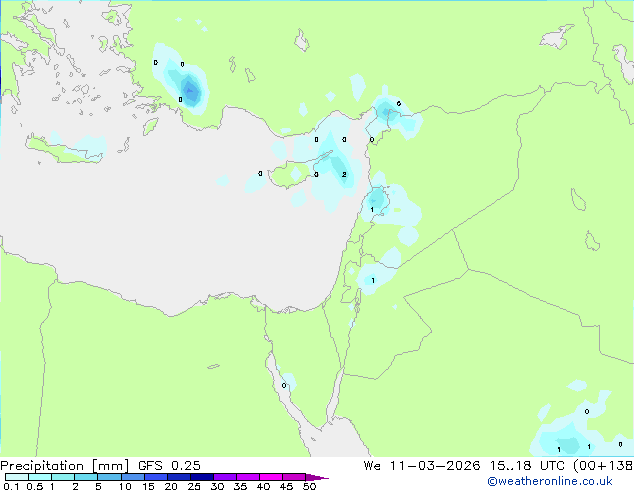
Task: Click the '15..18 UTC' time text
Action: coord(527,466)
